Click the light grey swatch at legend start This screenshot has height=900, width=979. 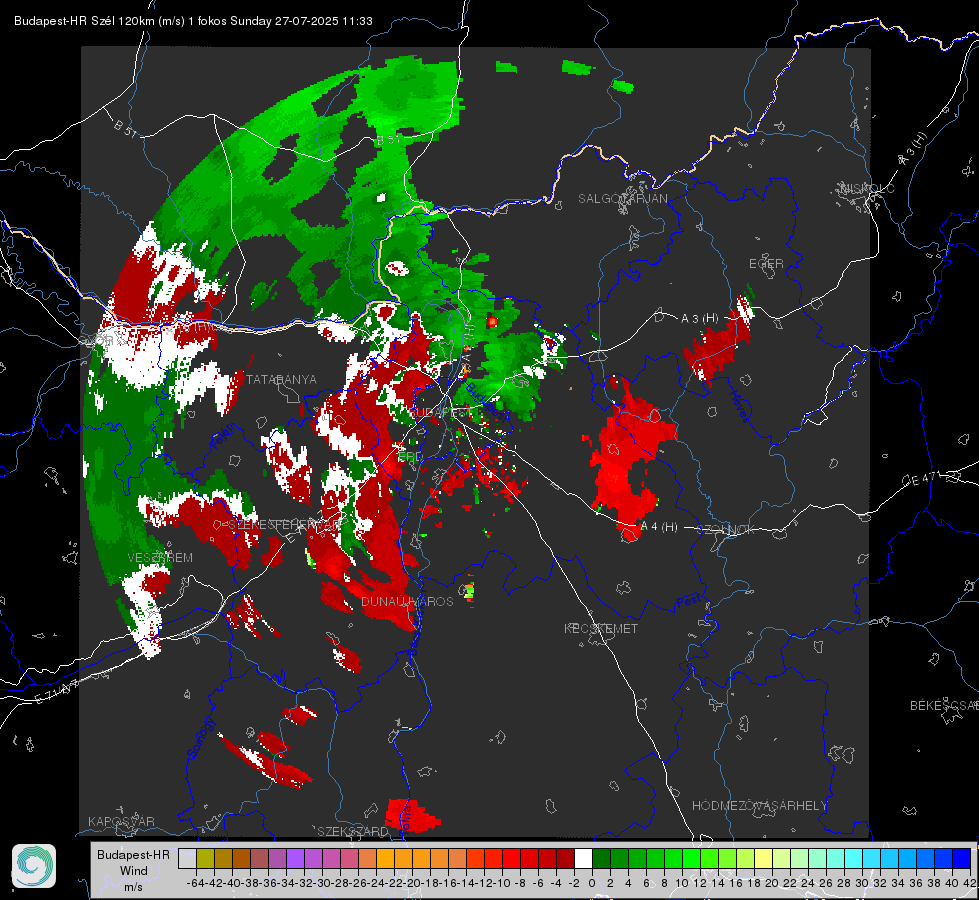click(187, 858)
